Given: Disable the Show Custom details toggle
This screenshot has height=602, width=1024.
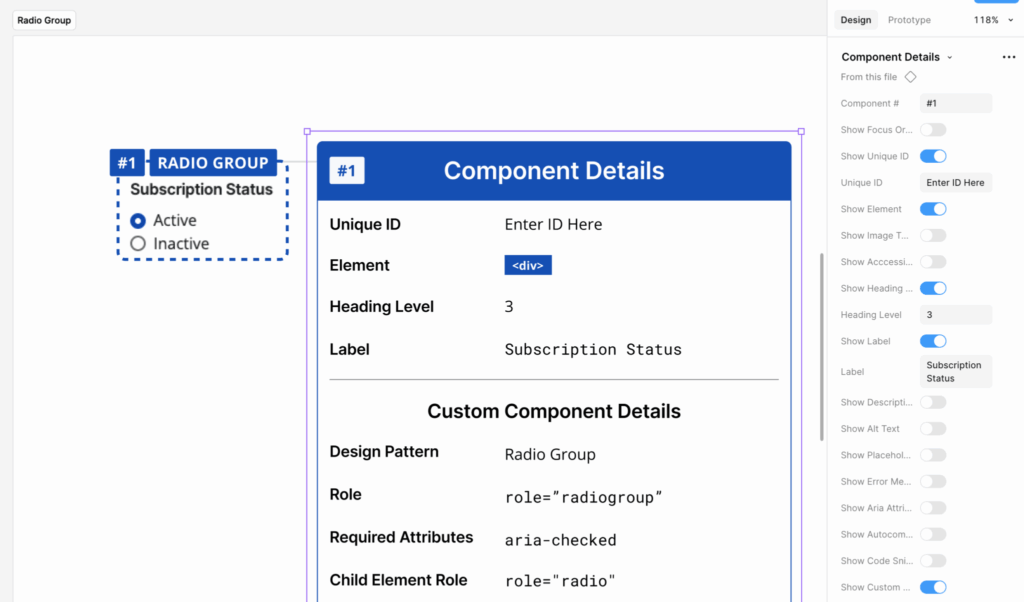Looking at the screenshot, I should pos(933,586).
